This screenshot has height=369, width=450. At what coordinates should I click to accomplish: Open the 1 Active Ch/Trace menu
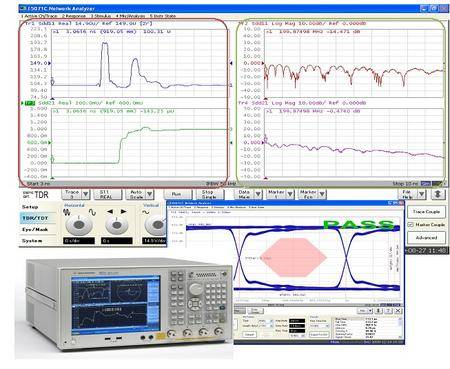coord(39,16)
